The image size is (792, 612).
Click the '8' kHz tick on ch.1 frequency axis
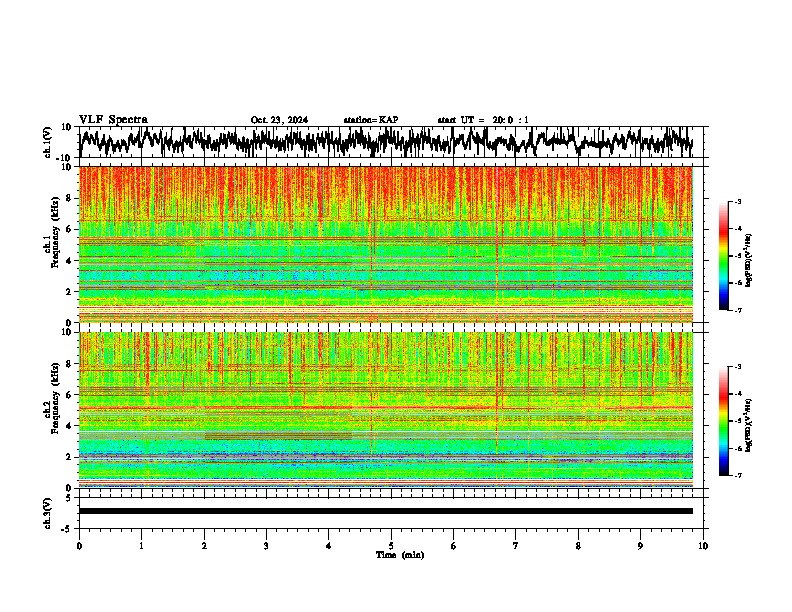pyautogui.click(x=69, y=198)
